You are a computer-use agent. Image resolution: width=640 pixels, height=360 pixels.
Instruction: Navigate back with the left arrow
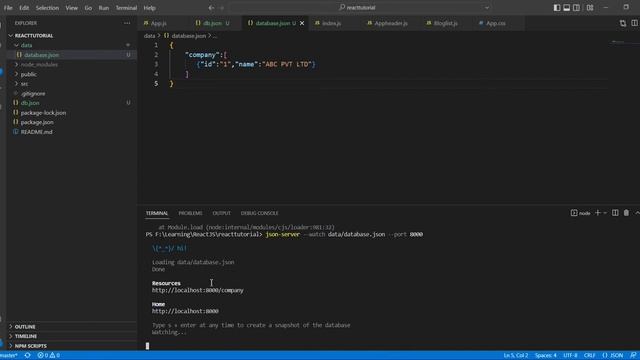211,8
